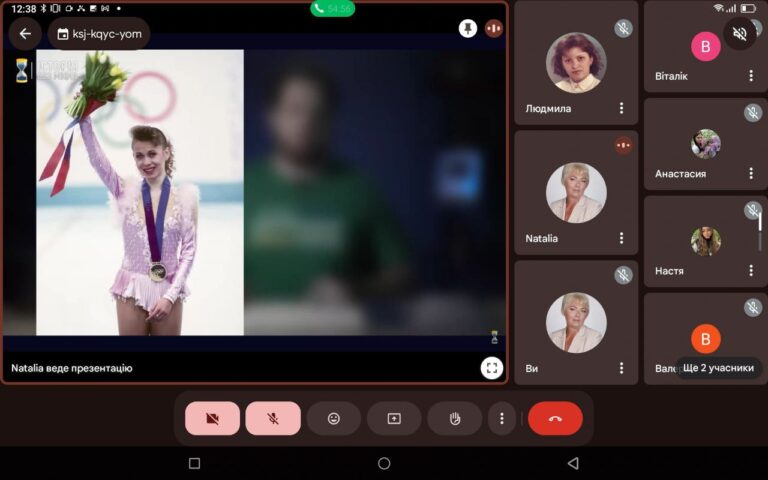Open options for the Ви tile

pos(621,368)
